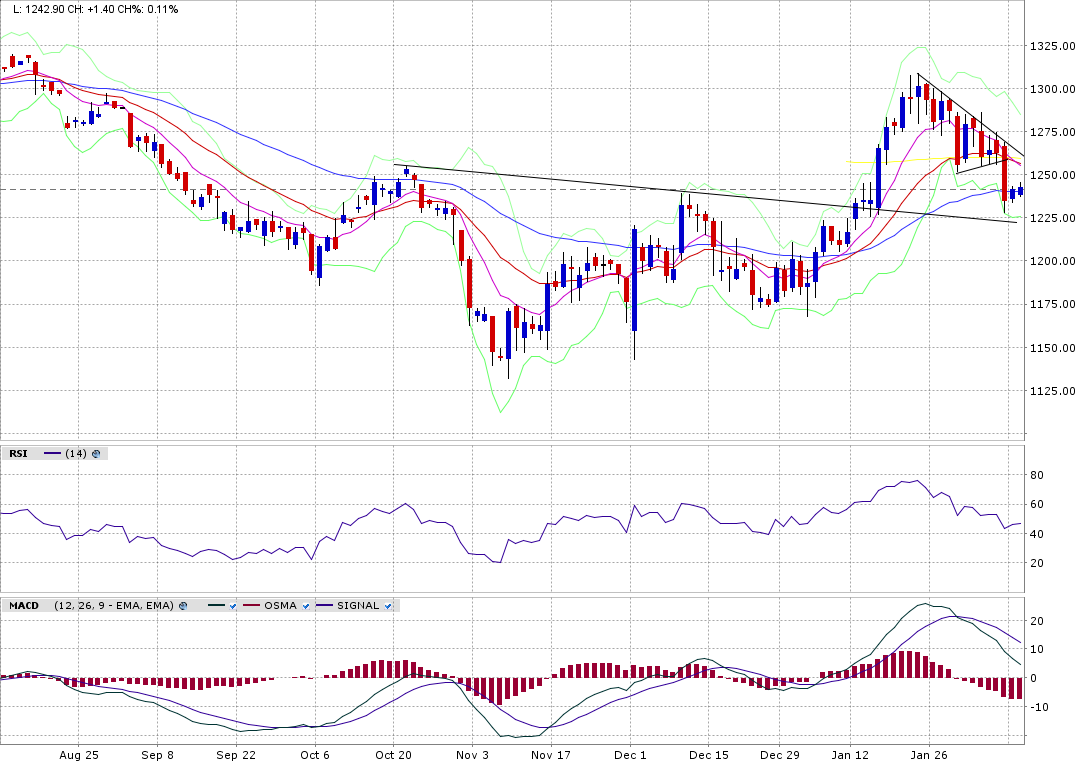Click the RSI line color swatch
Screen dimensions: 1084x769
click(52, 454)
